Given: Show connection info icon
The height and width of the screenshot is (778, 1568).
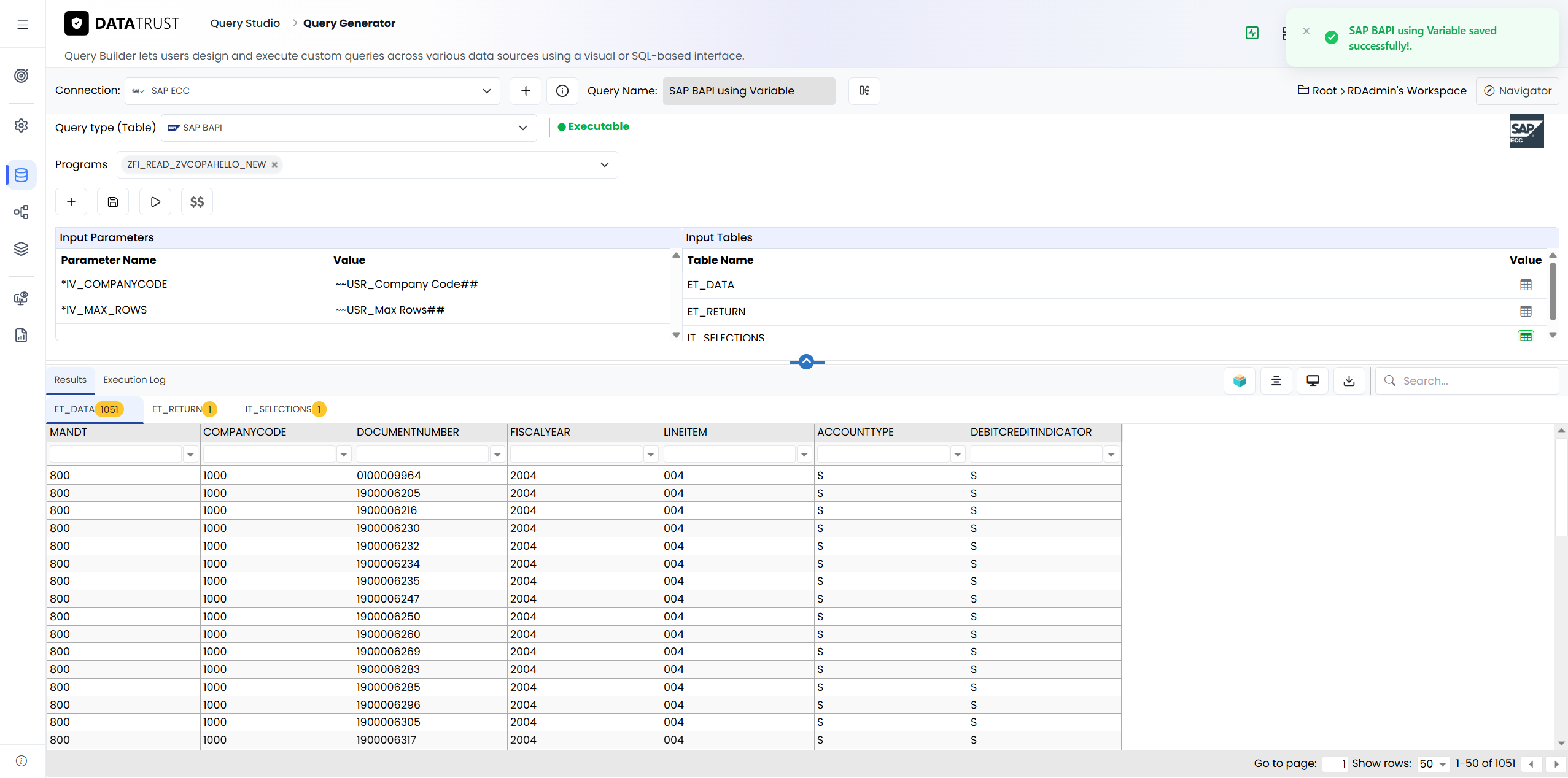Looking at the screenshot, I should click(562, 91).
